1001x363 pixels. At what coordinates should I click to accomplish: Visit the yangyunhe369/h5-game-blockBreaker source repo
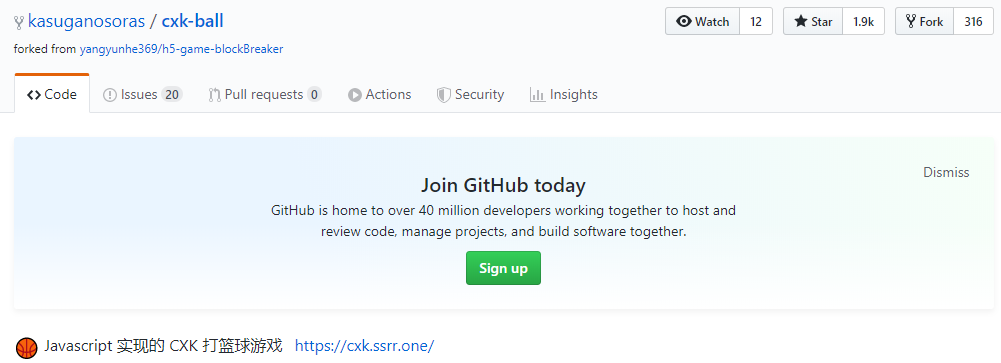[181, 49]
